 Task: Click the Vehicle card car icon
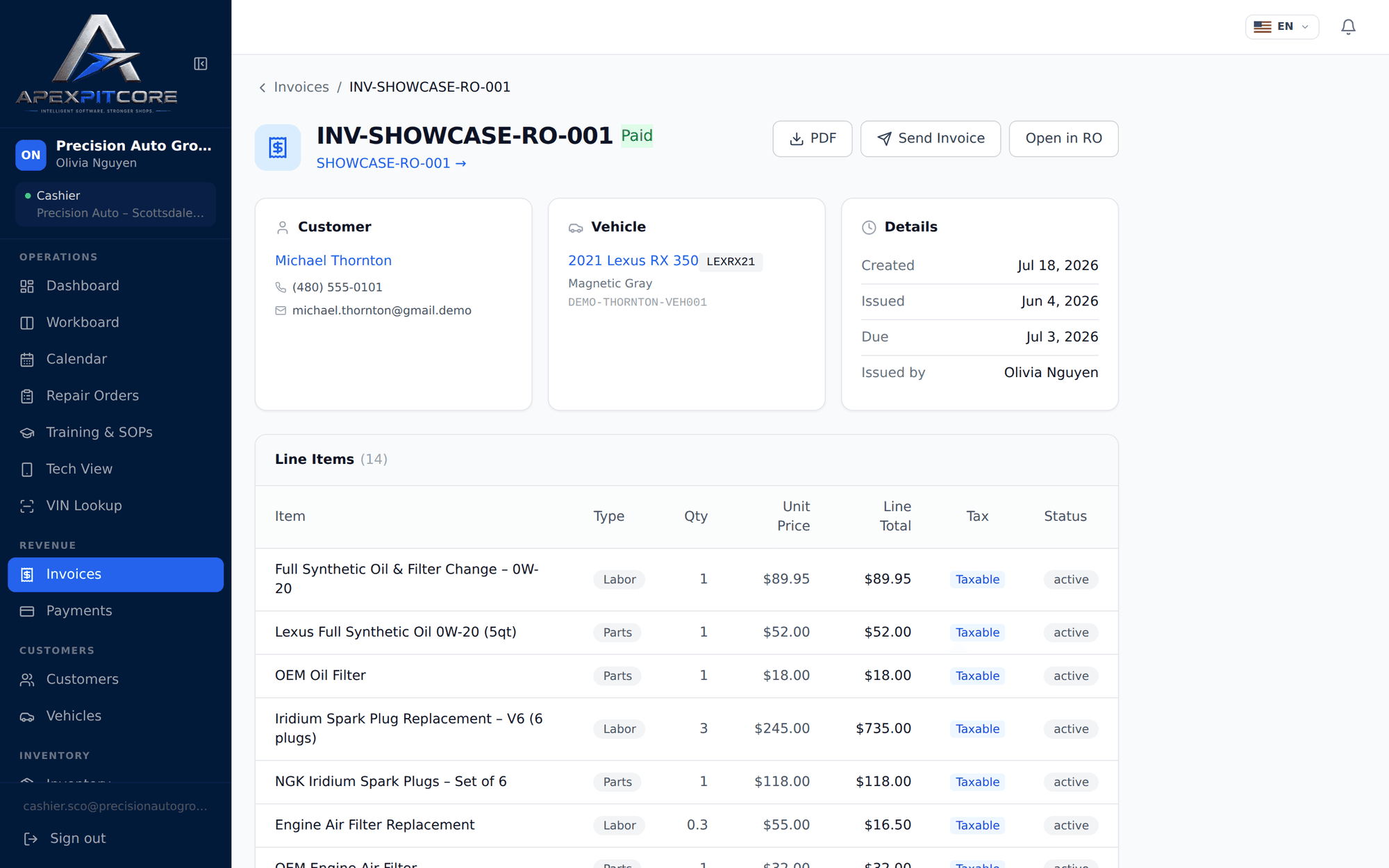pos(575,227)
